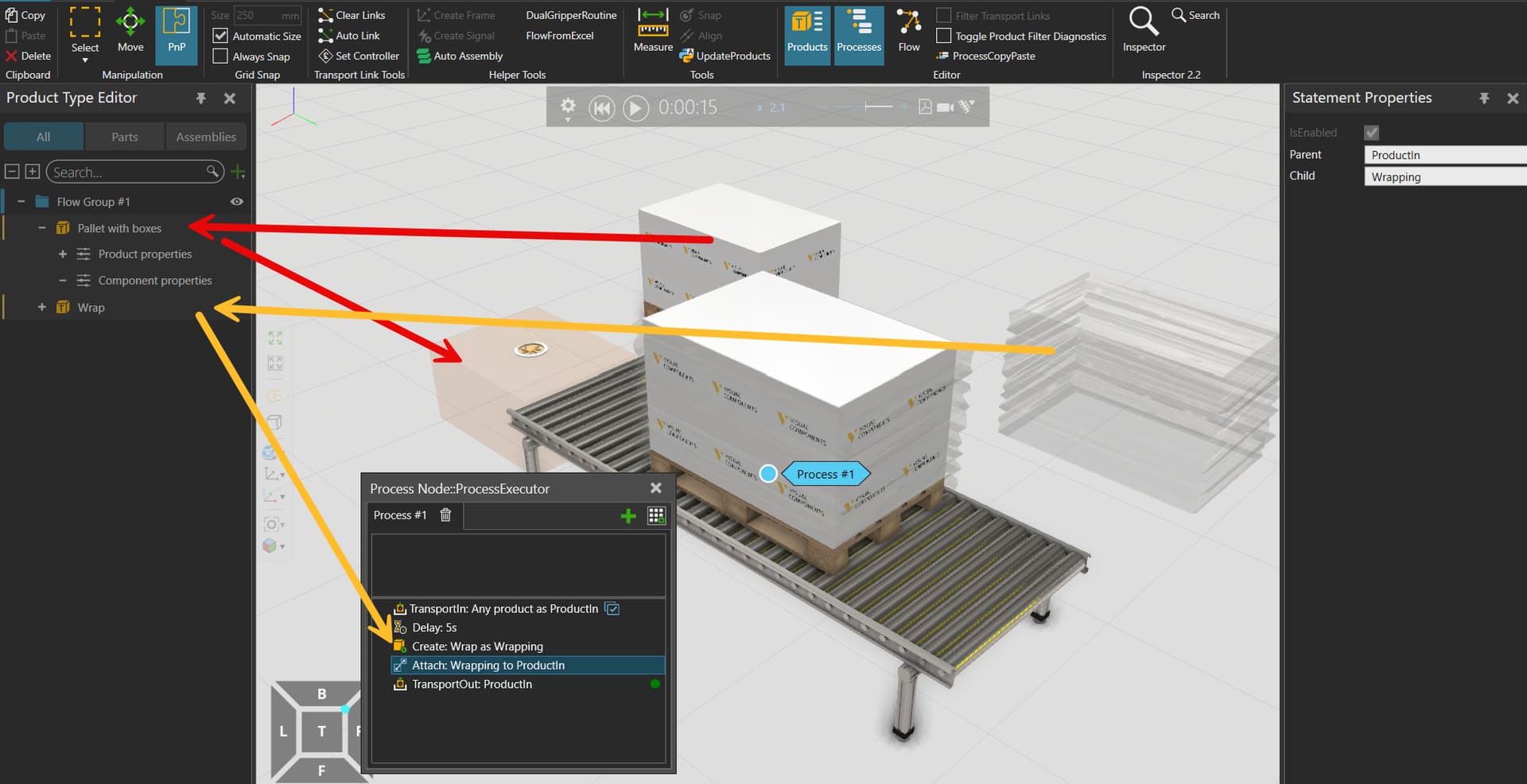
Task: Pin the Statement Properties panel
Action: (x=1484, y=98)
